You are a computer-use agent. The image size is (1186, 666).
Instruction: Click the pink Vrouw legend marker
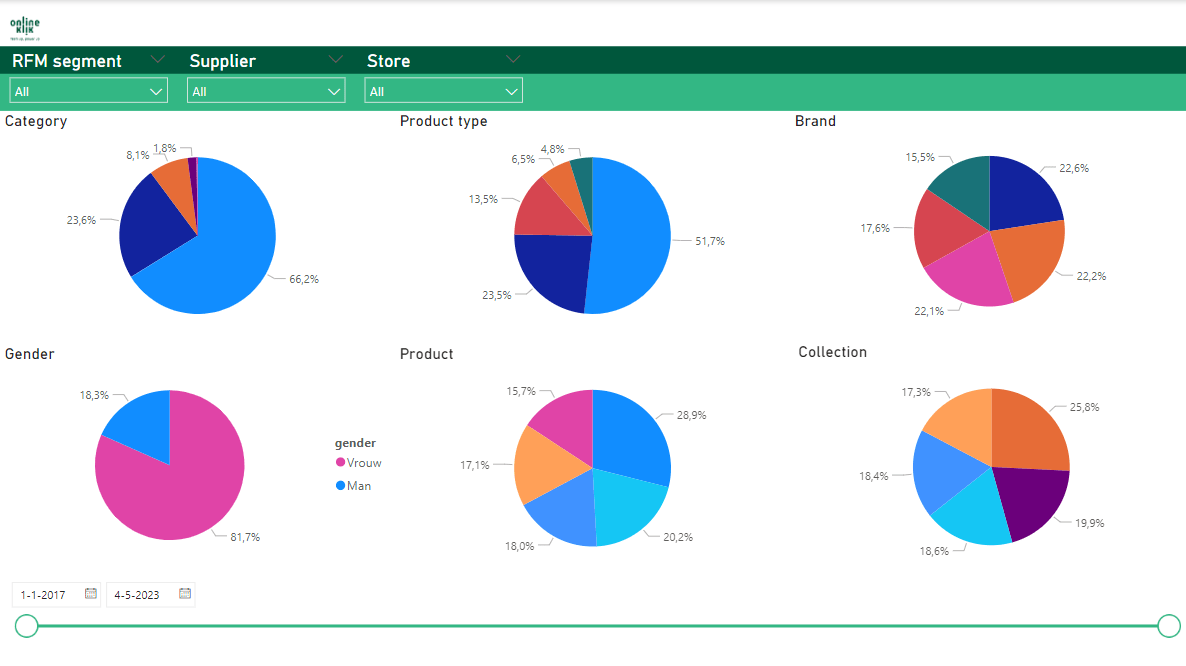pyautogui.click(x=340, y=462)
